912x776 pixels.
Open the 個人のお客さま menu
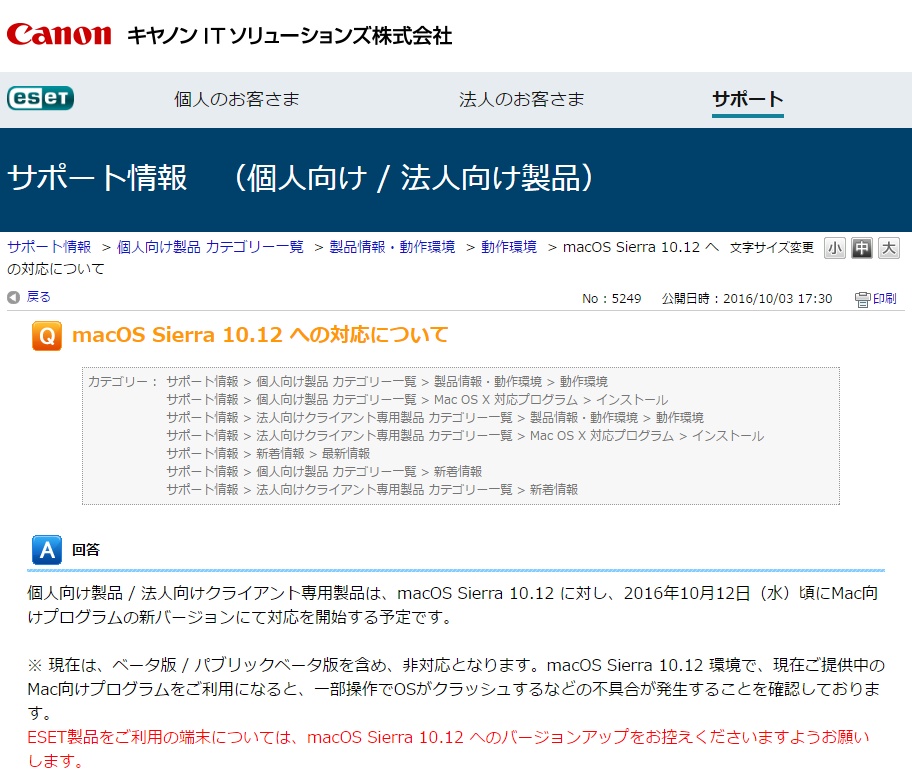tap(237, 99)
